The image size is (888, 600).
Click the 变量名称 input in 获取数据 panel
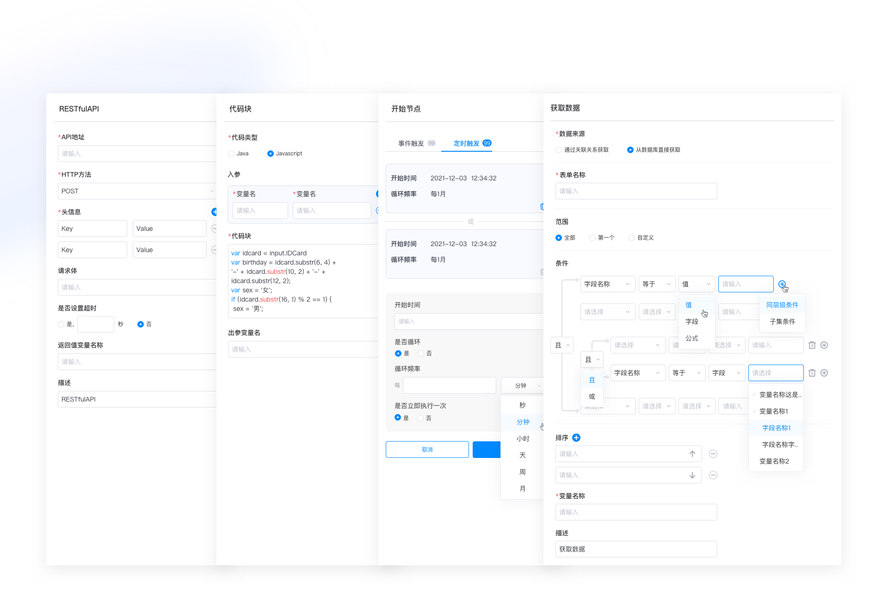click(x=636, y=512)
